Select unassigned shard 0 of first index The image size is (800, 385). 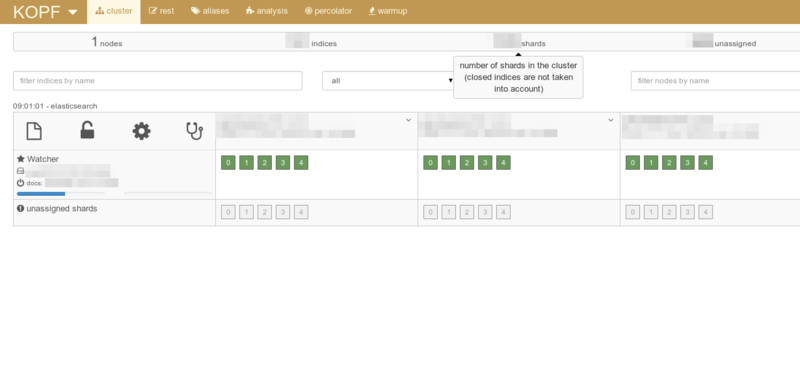pos(228,212)
